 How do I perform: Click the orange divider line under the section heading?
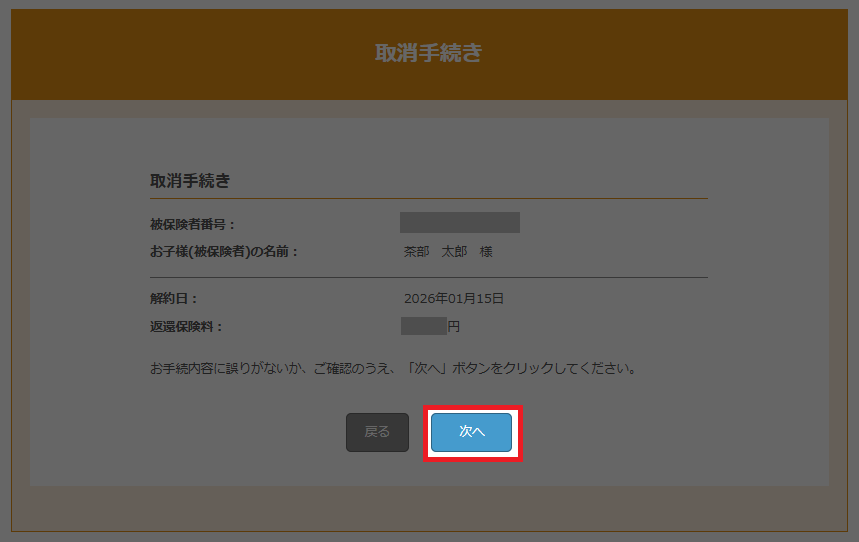(x=428, y=199)
